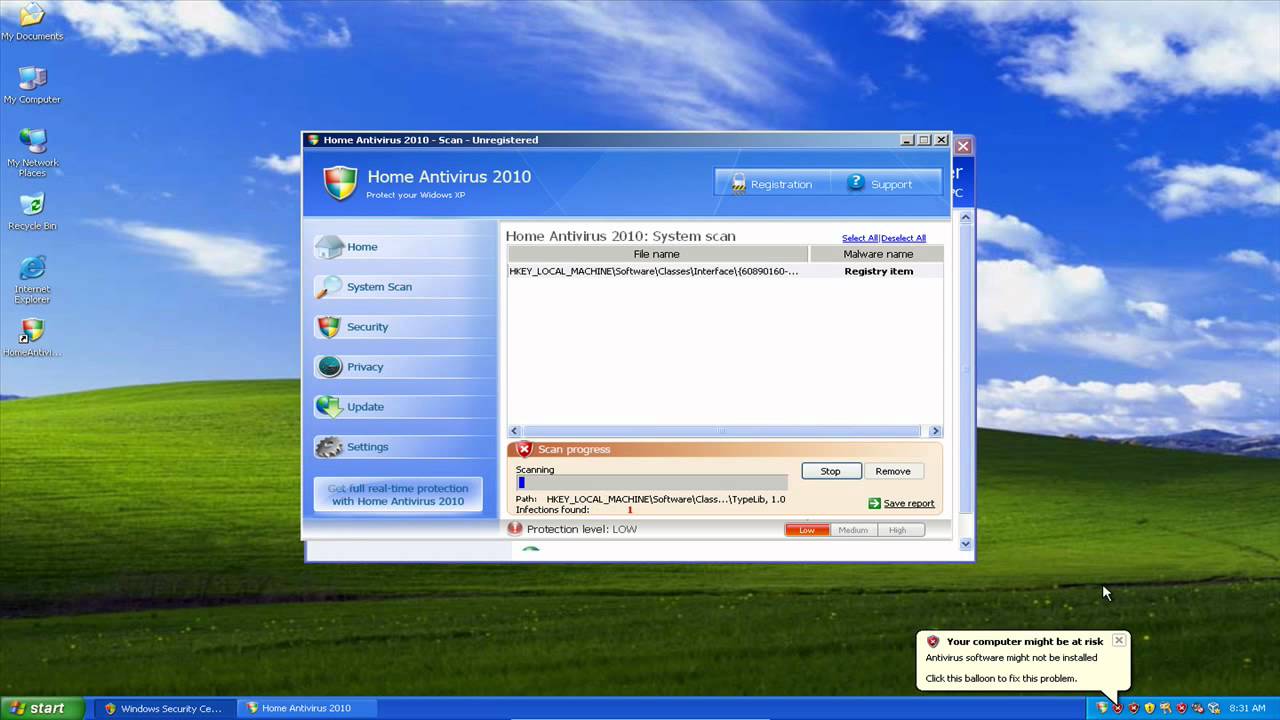Click the shield icon beside Security

click(329, 327)
